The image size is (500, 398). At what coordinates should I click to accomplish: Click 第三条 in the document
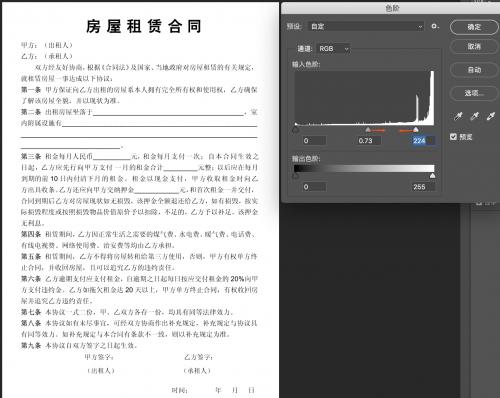pyautogui.click(x=31, y=156)
